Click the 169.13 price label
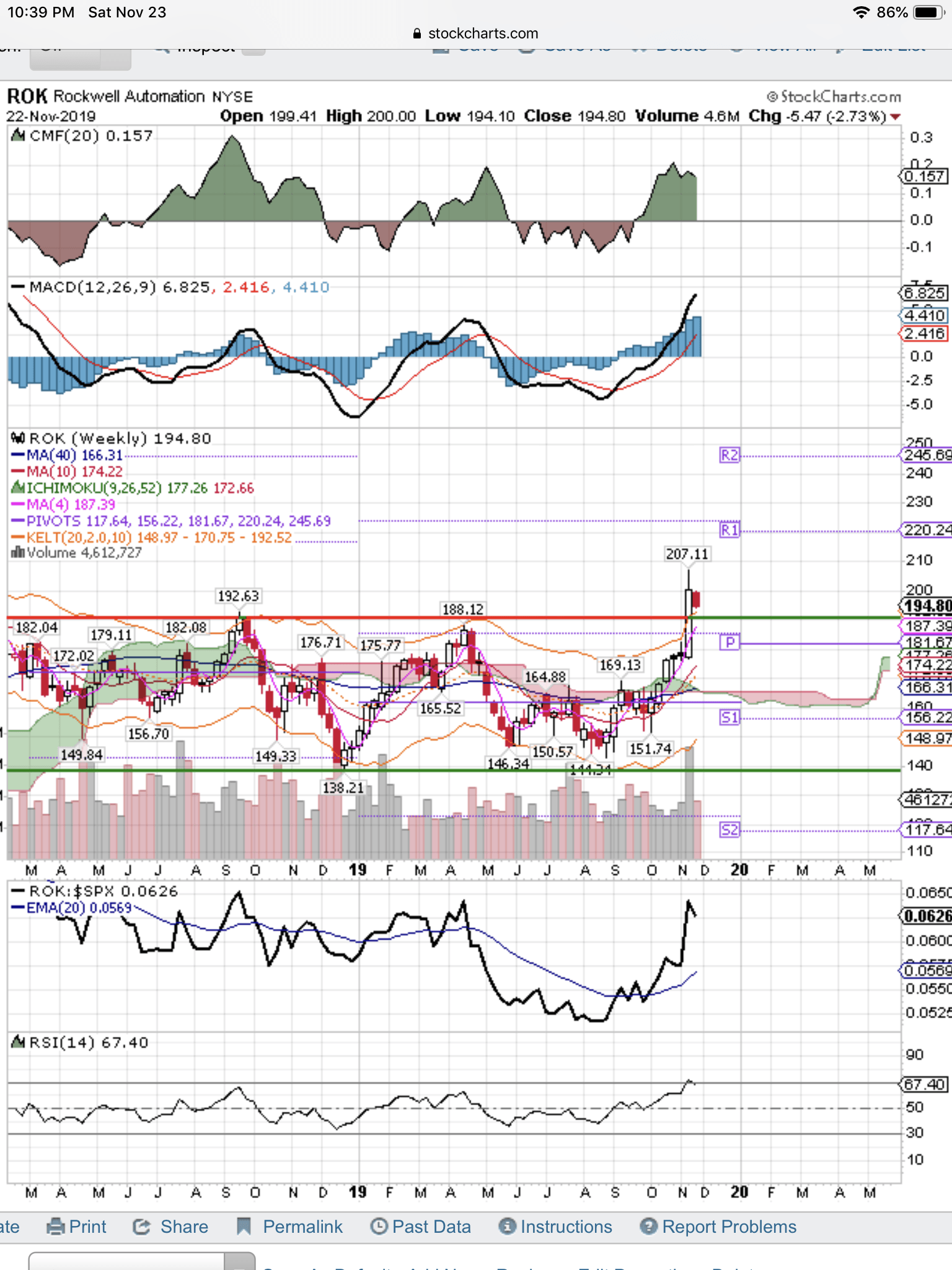Image resolution: width=952 pixels, height=1270 pixels. (x=620, y=665)
